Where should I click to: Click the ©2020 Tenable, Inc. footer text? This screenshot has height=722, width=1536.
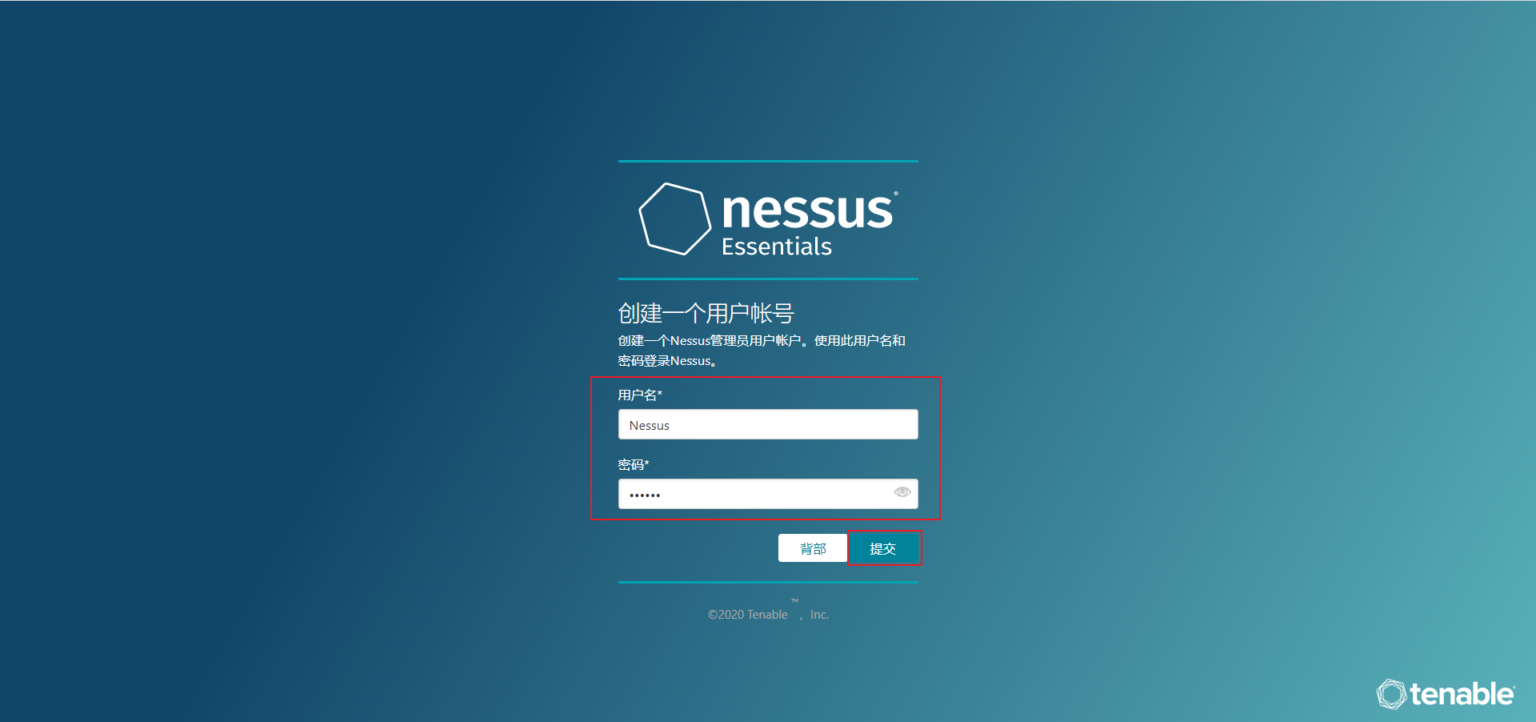(768, 615)
